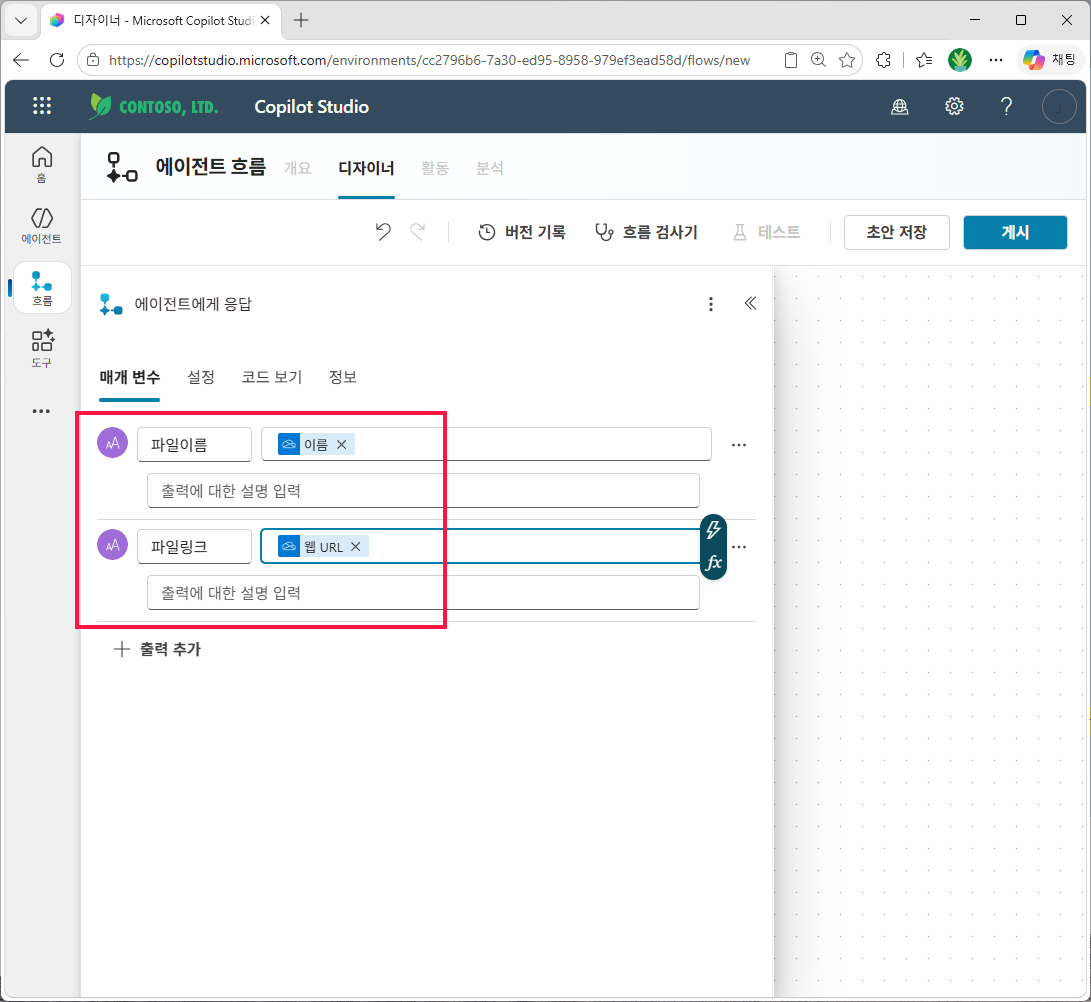Click the value field containing 웹 URL token
Viewport: 1091px width, 1002px height.
(x=480, y=547)
